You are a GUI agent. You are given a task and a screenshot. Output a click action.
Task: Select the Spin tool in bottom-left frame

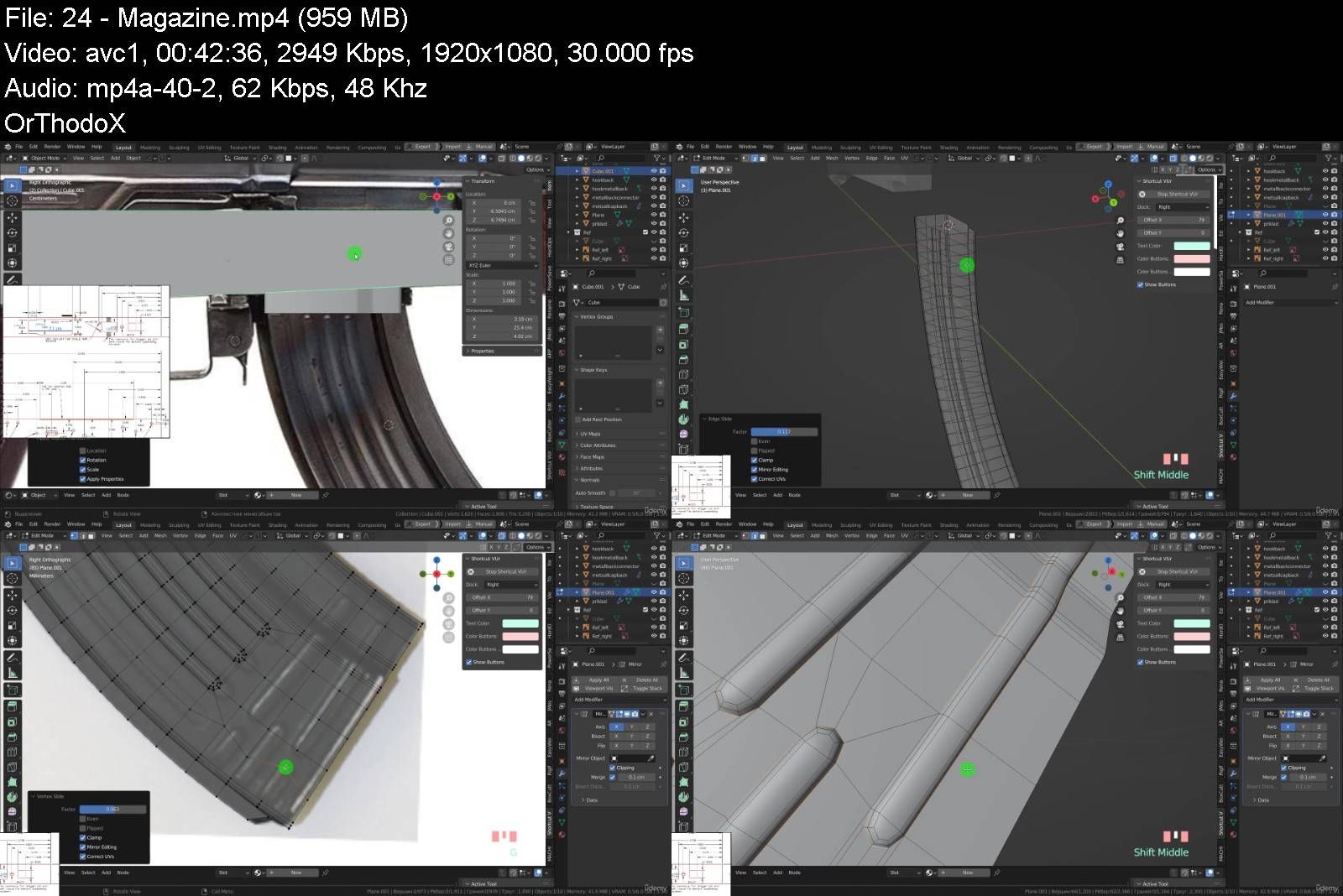(12, 797)
